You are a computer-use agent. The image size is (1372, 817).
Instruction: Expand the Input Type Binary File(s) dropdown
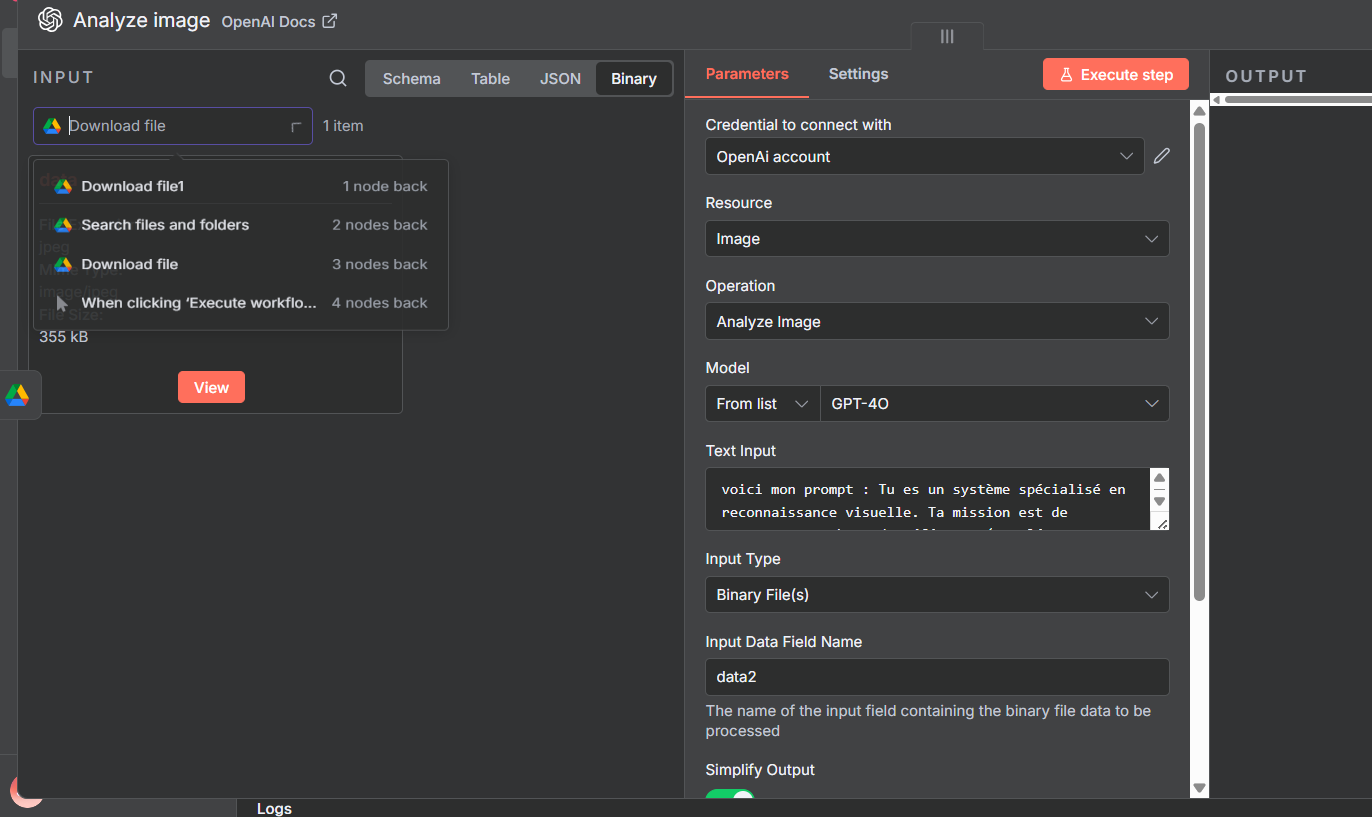[x=936, y=595]
